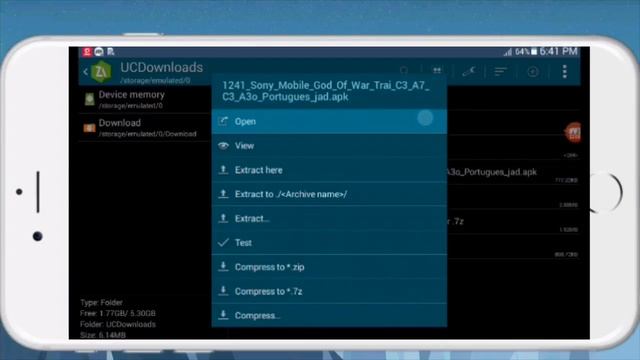640x360 pixels.
Task: Click the 6:41 PM clock in status bar
Action: pyautogui.click(x=558, y=51)
